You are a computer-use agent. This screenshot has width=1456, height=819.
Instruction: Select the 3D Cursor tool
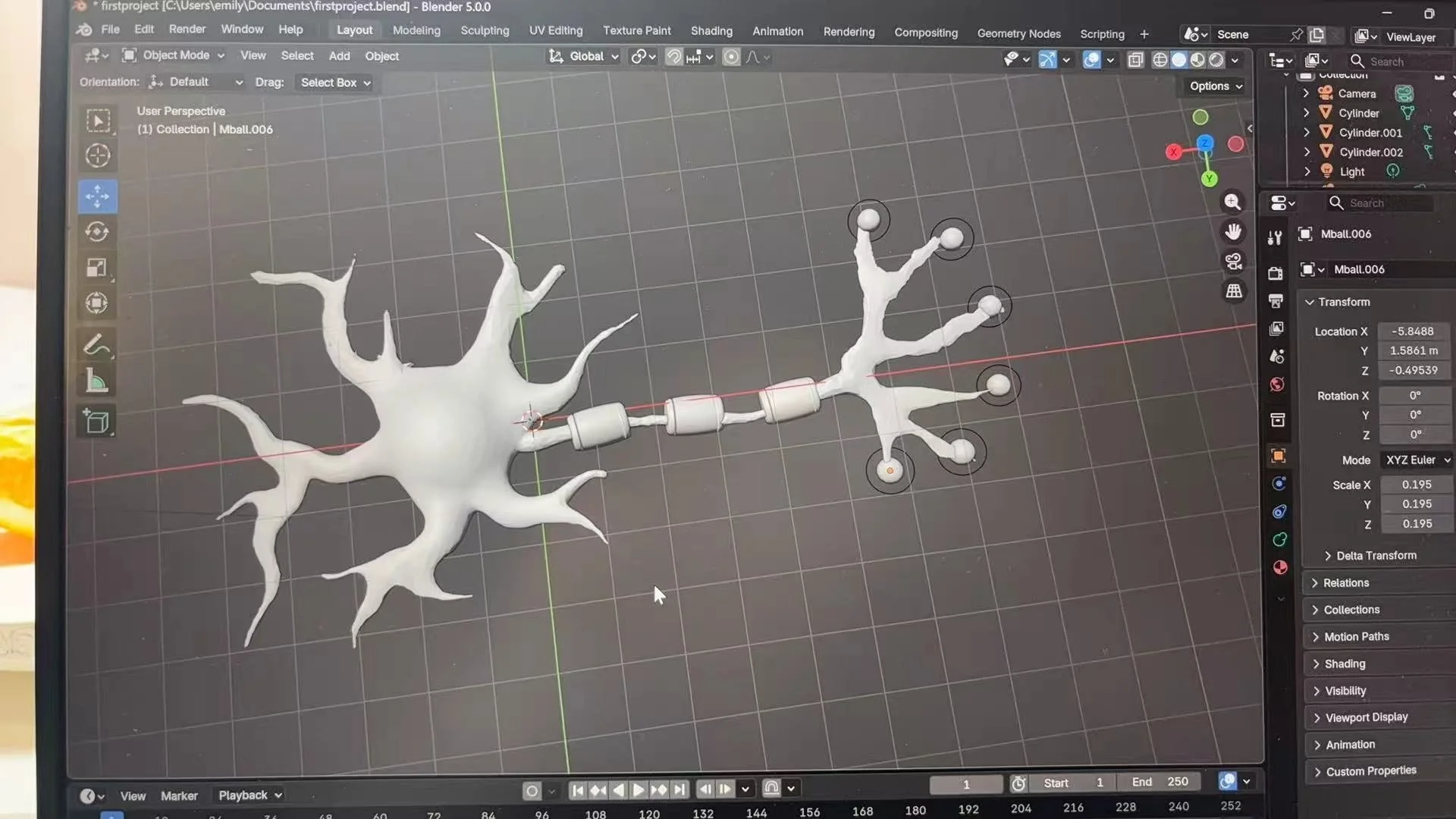(98, 155)
